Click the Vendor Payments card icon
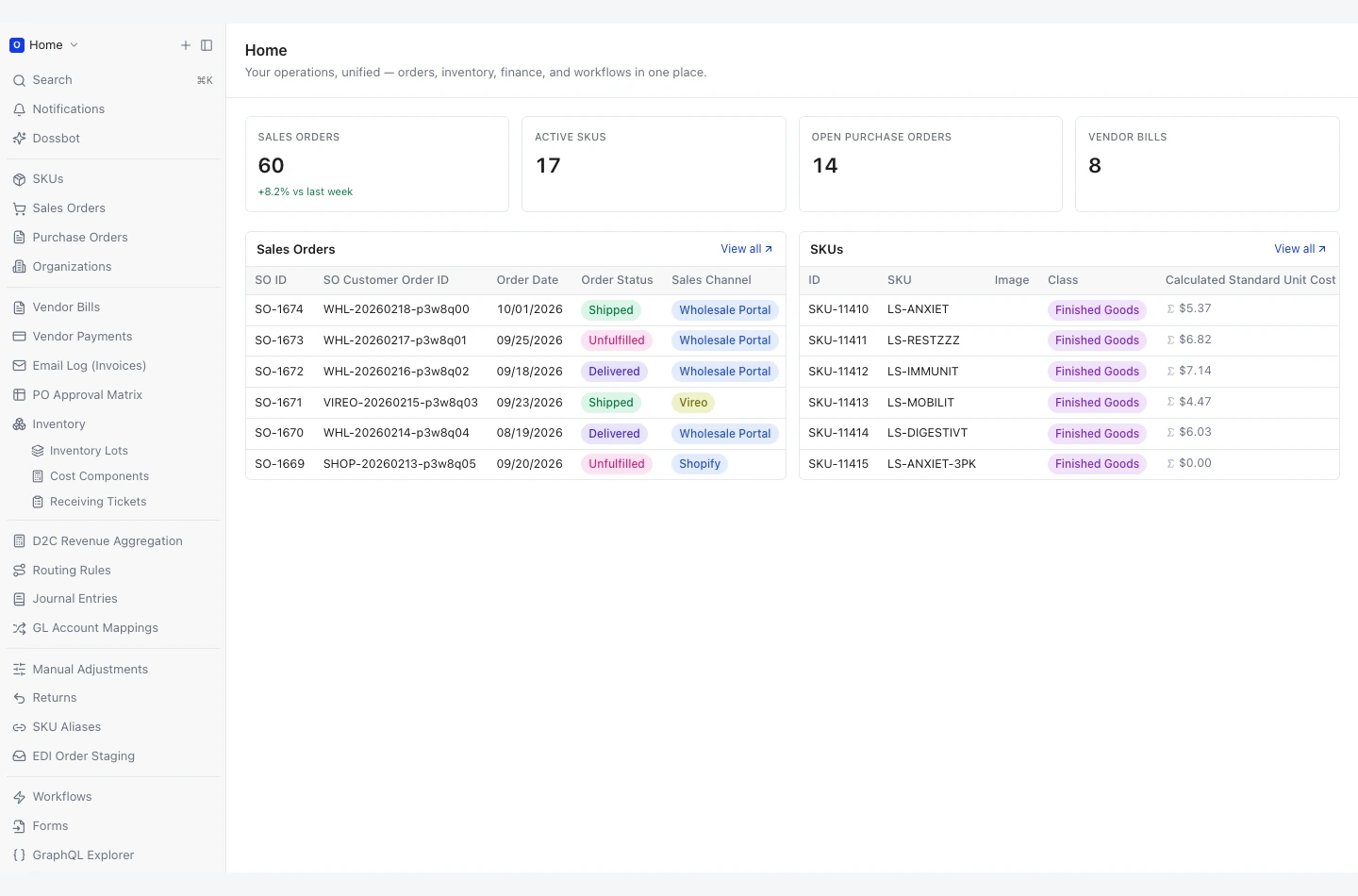The height and width of the screenshot is (896, 1358). [19, 337]
